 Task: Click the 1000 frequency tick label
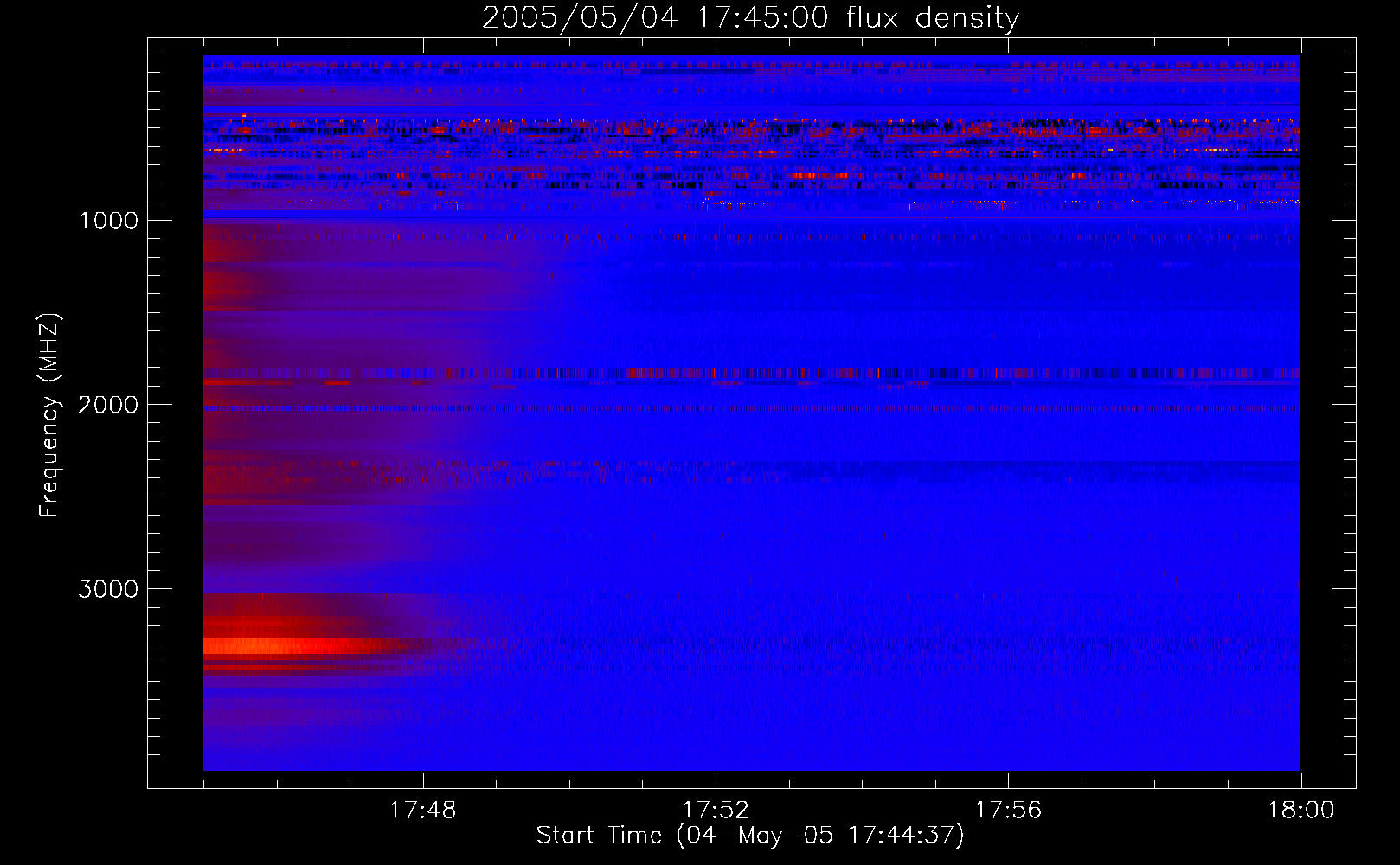[108, 221]
